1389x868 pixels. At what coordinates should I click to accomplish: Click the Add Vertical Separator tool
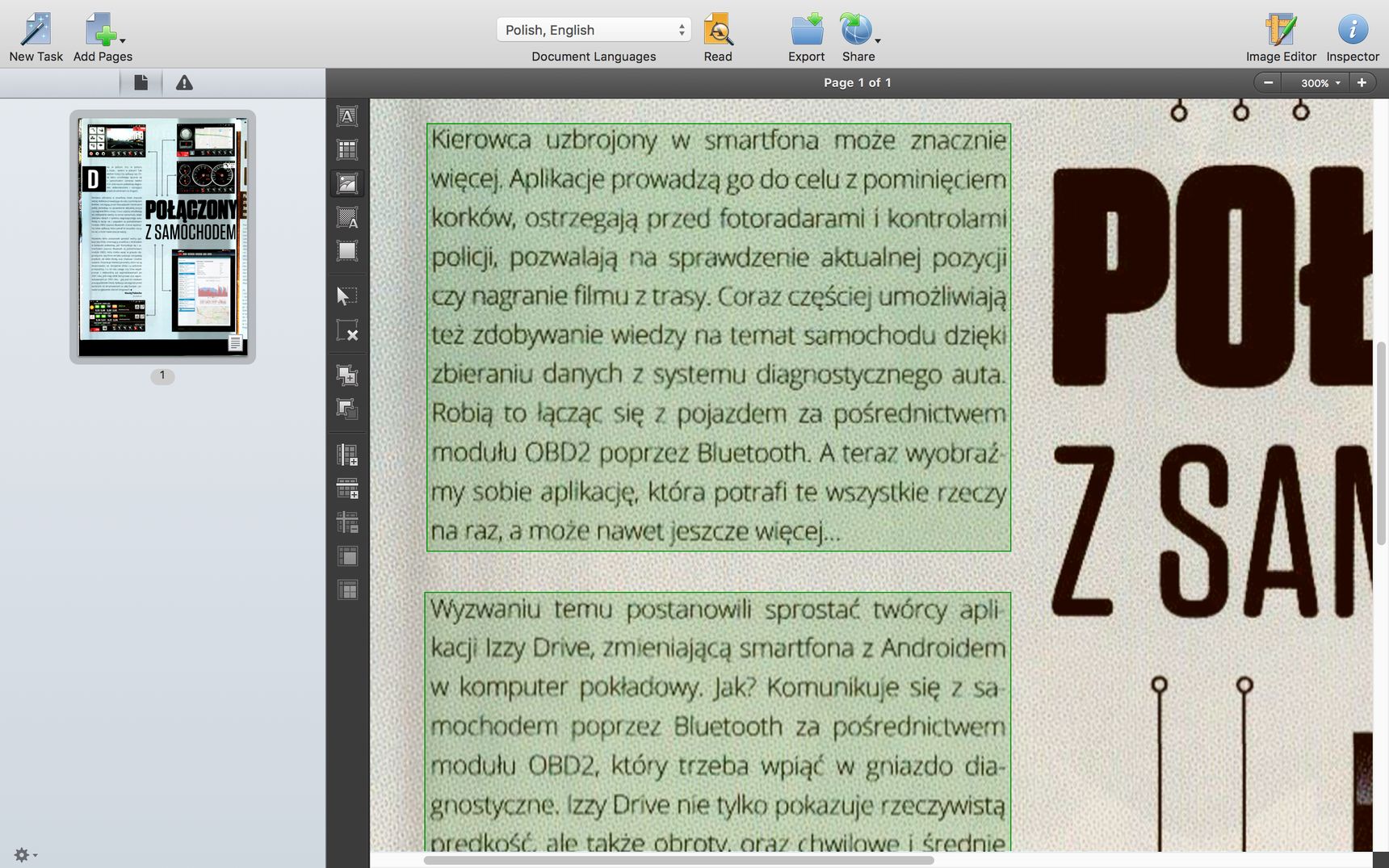coord(347,455)
